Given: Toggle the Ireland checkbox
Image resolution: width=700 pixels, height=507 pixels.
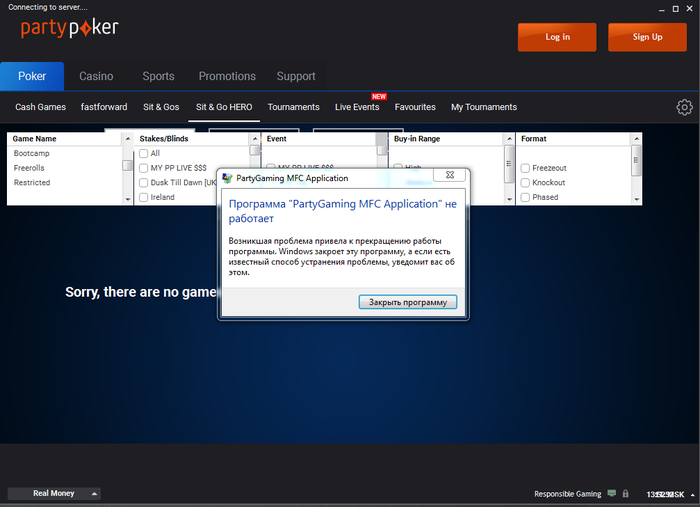Looking at the screenshot, I should click(143, 197).
